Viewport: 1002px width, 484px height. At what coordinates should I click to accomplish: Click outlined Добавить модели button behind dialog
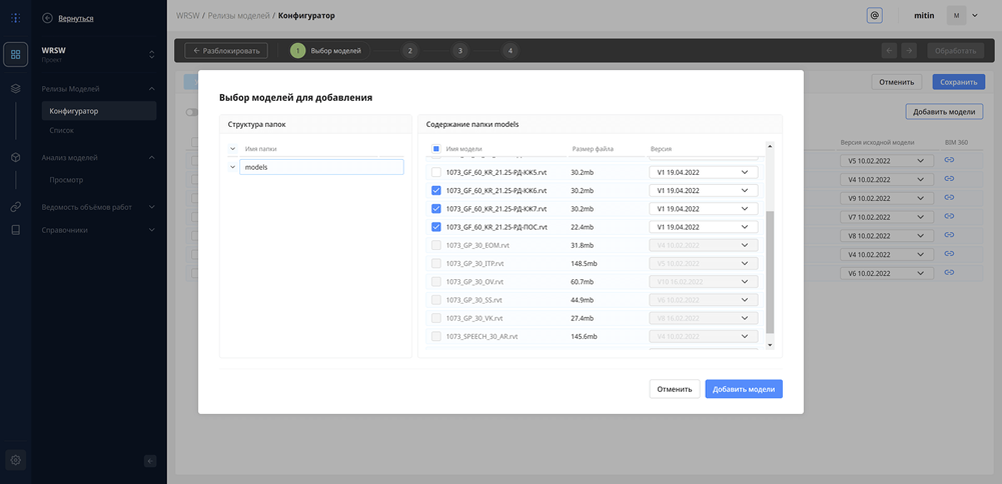[944, 111]
